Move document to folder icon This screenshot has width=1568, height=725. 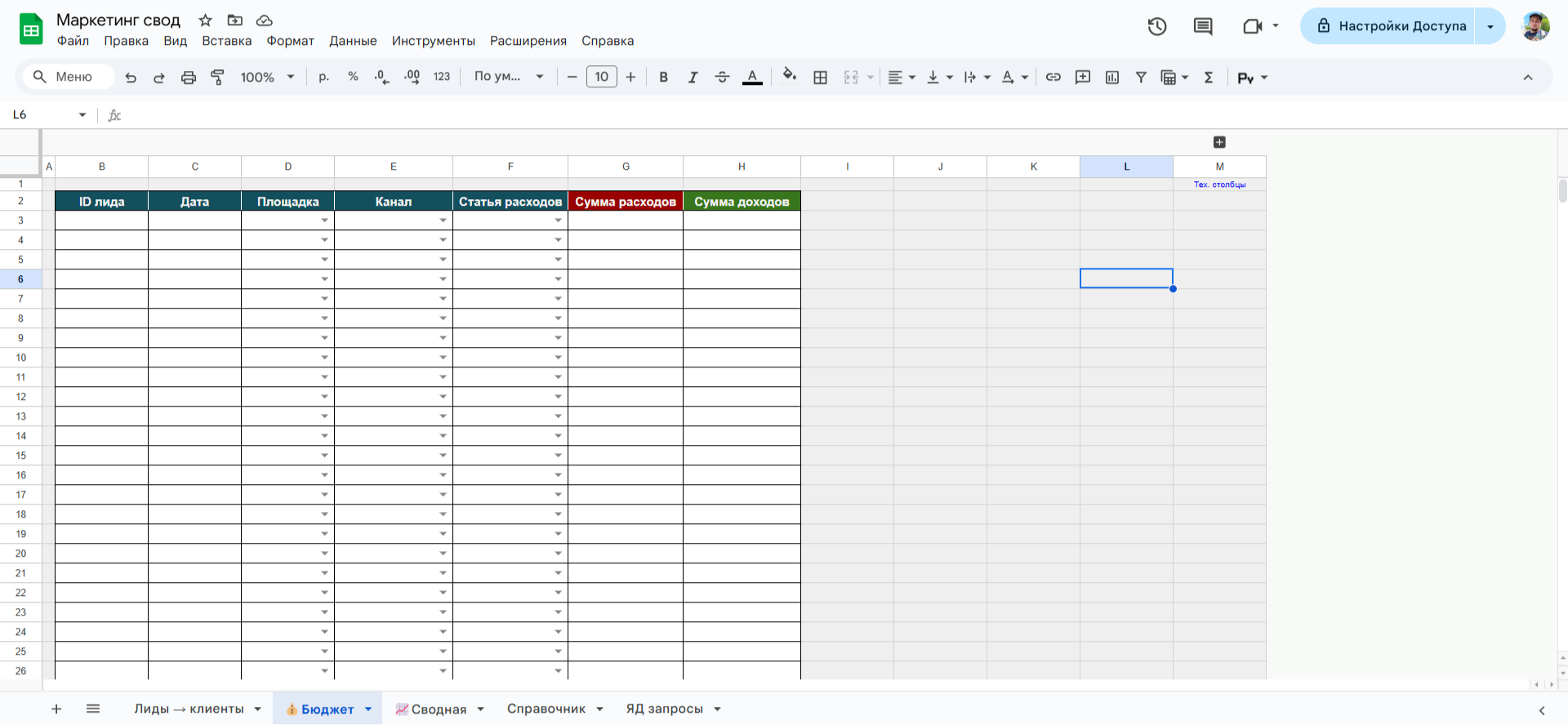(x=235, y=20)
